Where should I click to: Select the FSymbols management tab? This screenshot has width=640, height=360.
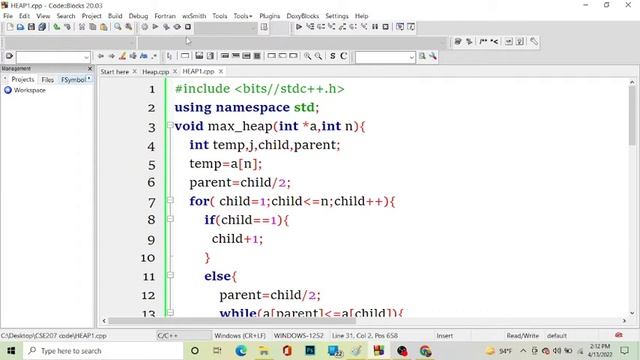click(x=73, y=80)
